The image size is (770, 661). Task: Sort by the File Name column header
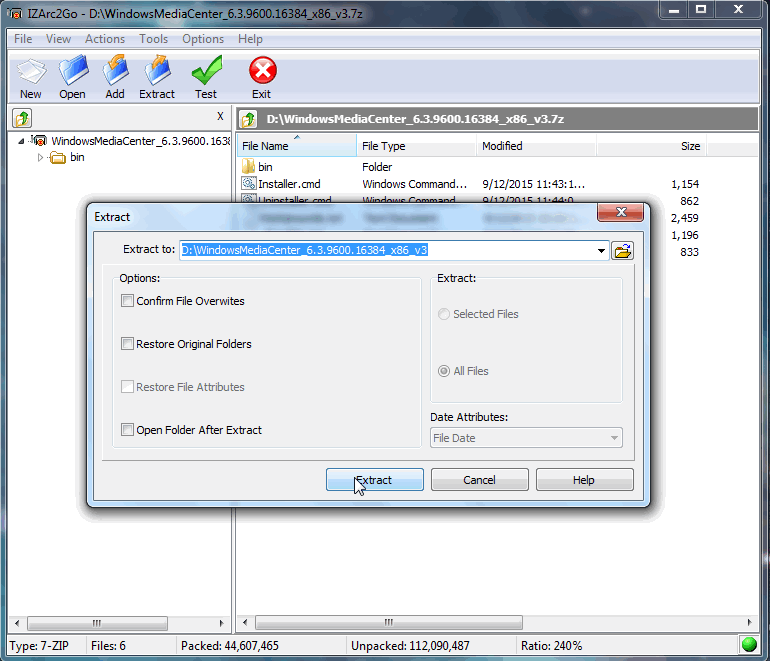click(x=297, y=146)
